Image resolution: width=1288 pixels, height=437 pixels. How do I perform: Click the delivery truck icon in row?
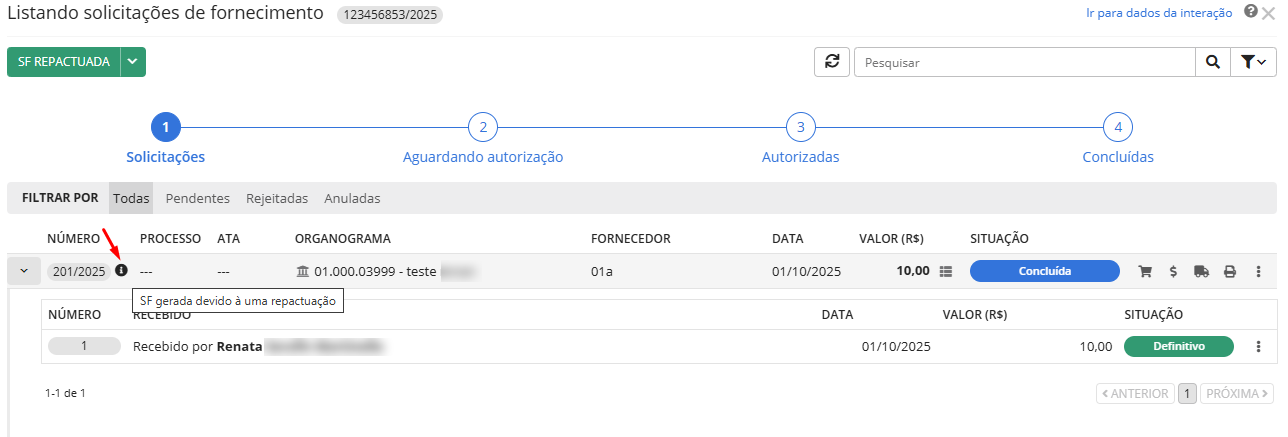pyautogui.click(x=1201, y=271)
